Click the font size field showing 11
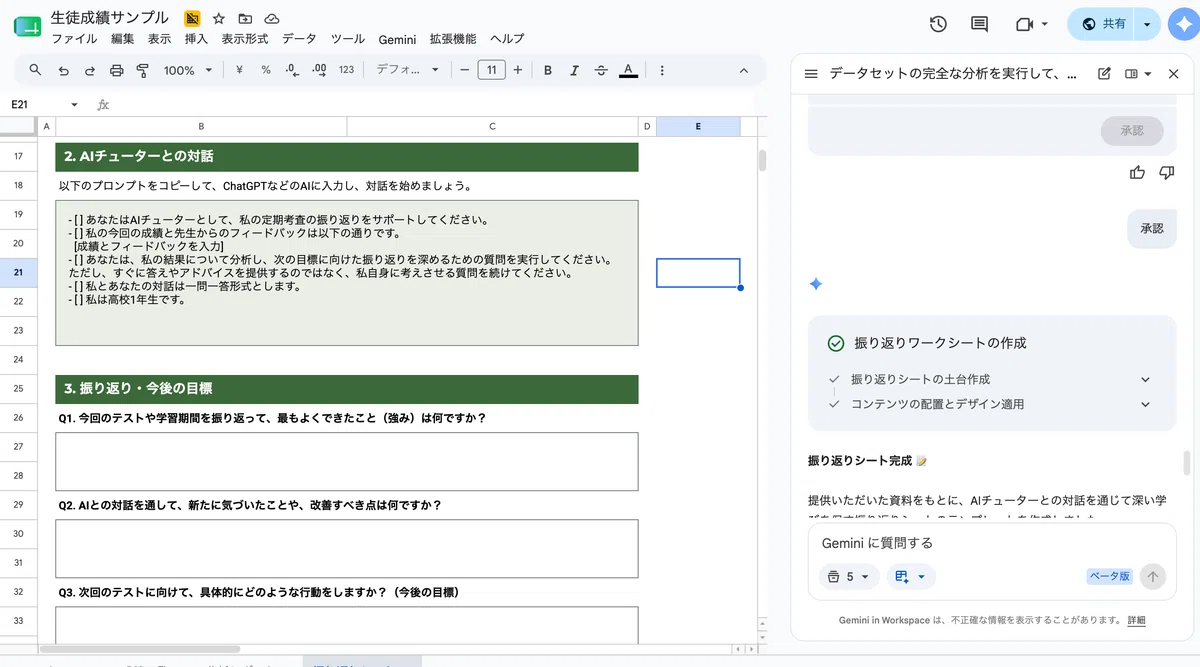 [x=491, y=70]
